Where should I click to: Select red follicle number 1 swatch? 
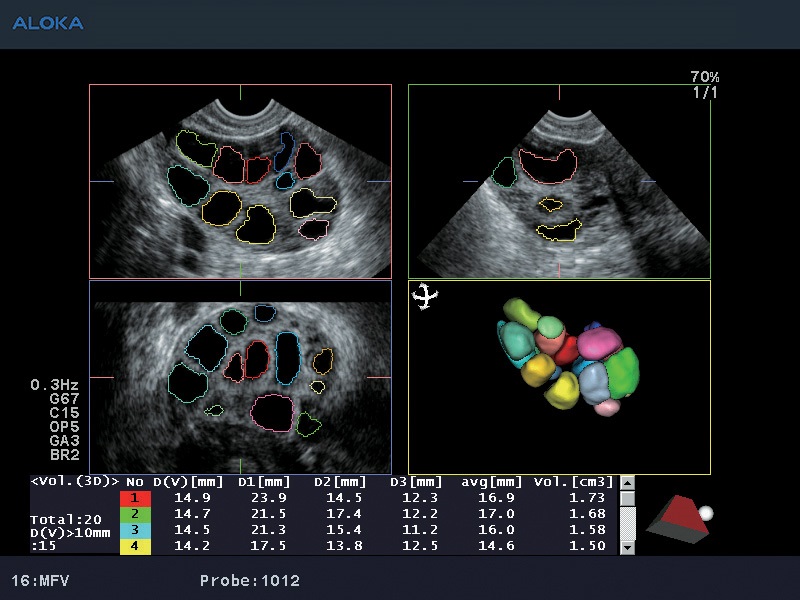[134, 498]
